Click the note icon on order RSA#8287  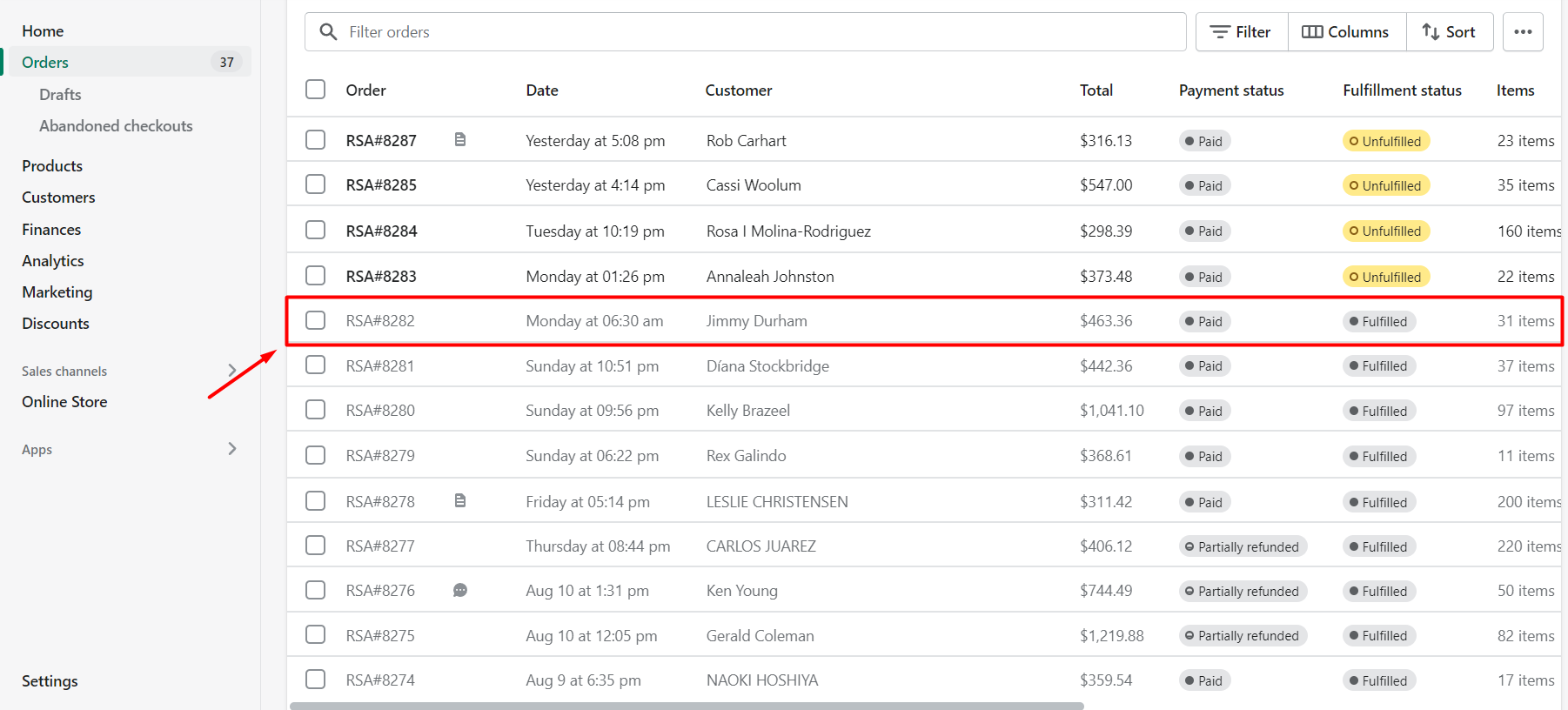460,139
